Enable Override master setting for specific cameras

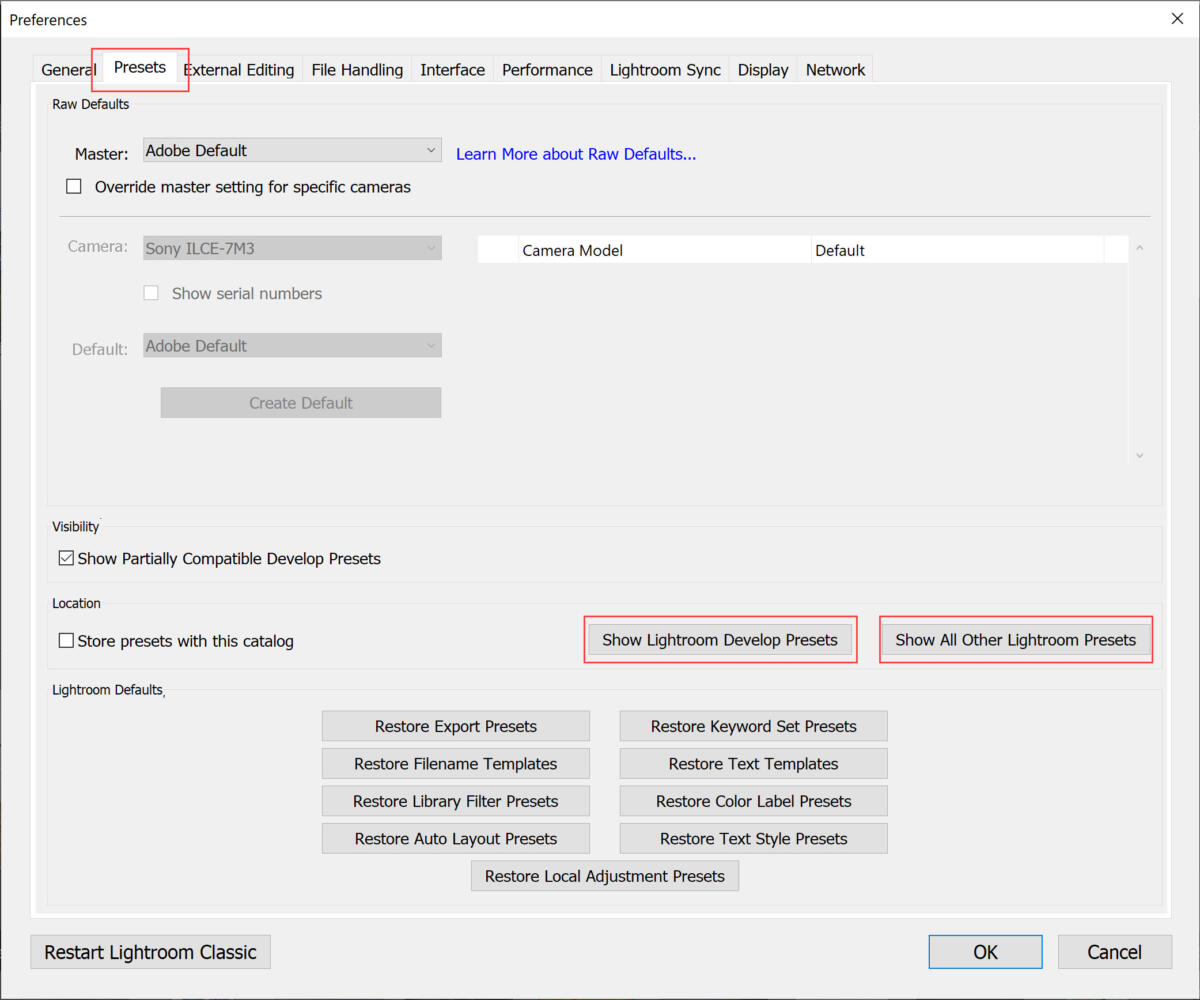73,186
